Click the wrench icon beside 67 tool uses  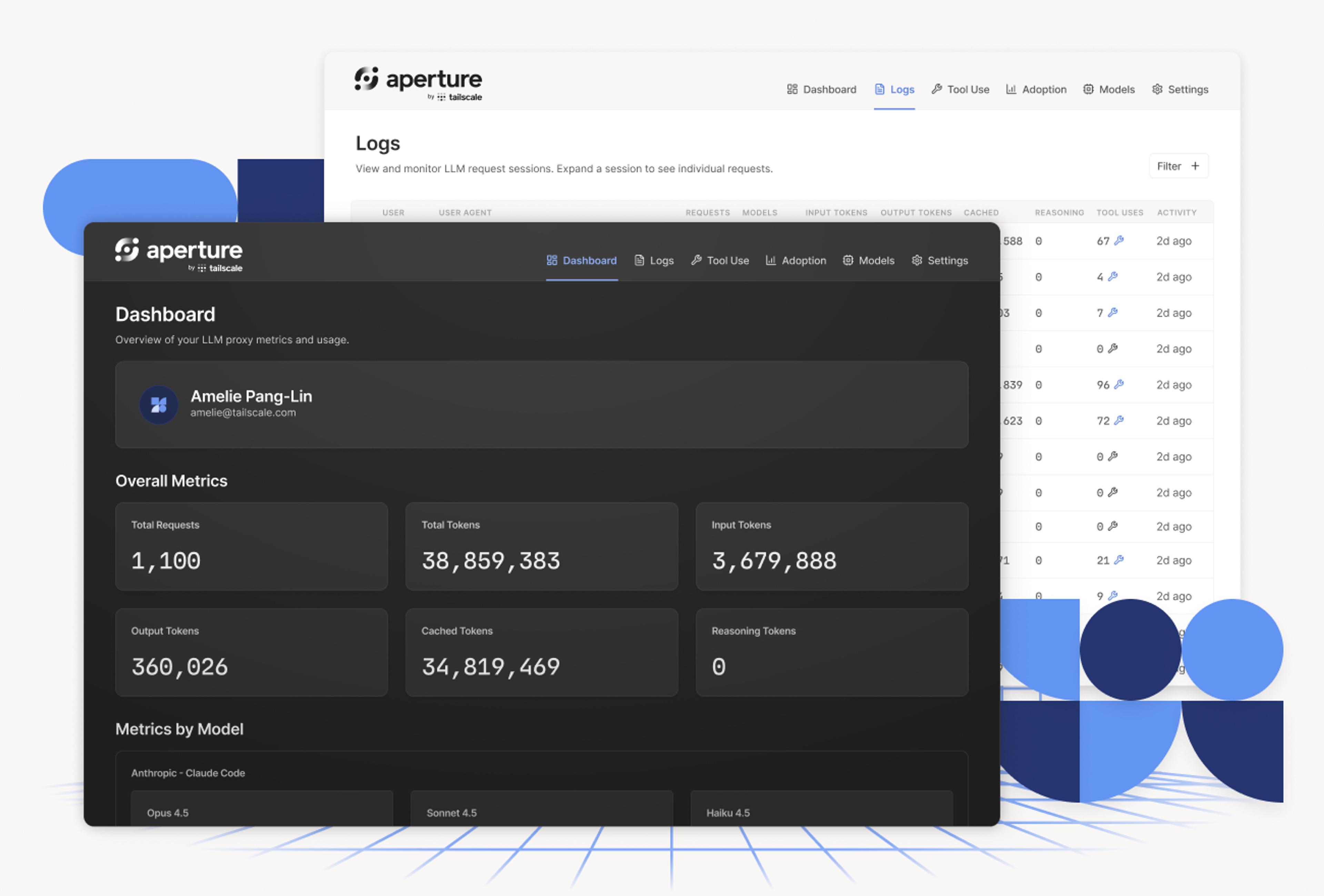1119,240
